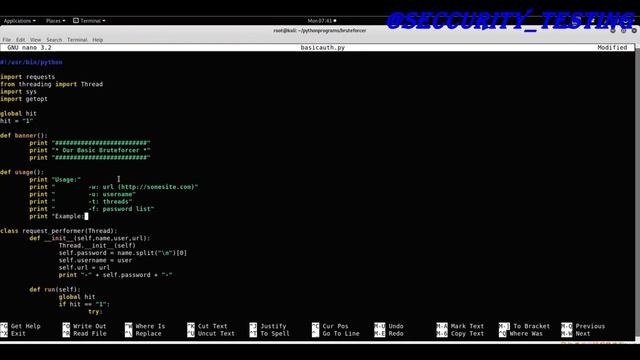Click the 'To Bracket' nano shortcut

(x=524, y=326)
